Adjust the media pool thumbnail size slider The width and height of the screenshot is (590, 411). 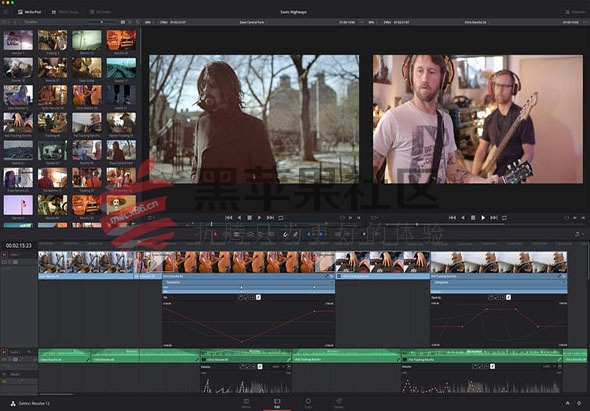pyautogui.click(x=102, y=22)
